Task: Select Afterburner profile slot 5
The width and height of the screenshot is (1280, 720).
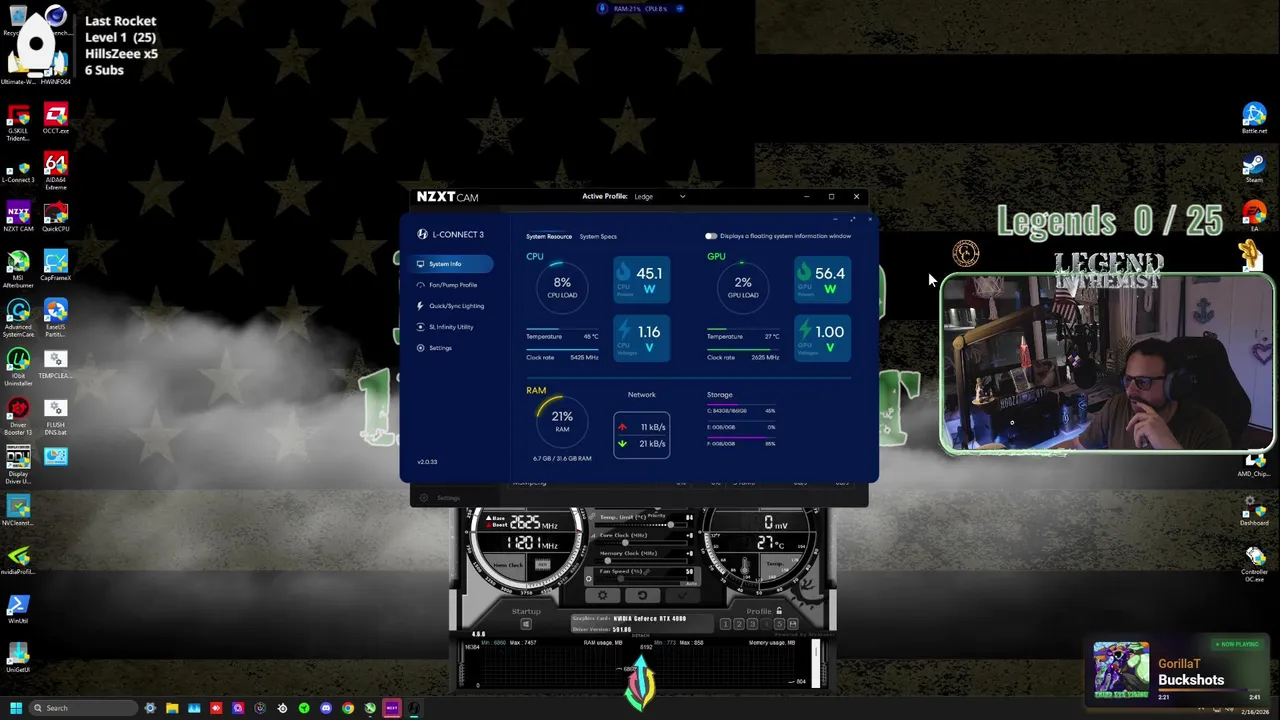Action: tap(779, 624)
